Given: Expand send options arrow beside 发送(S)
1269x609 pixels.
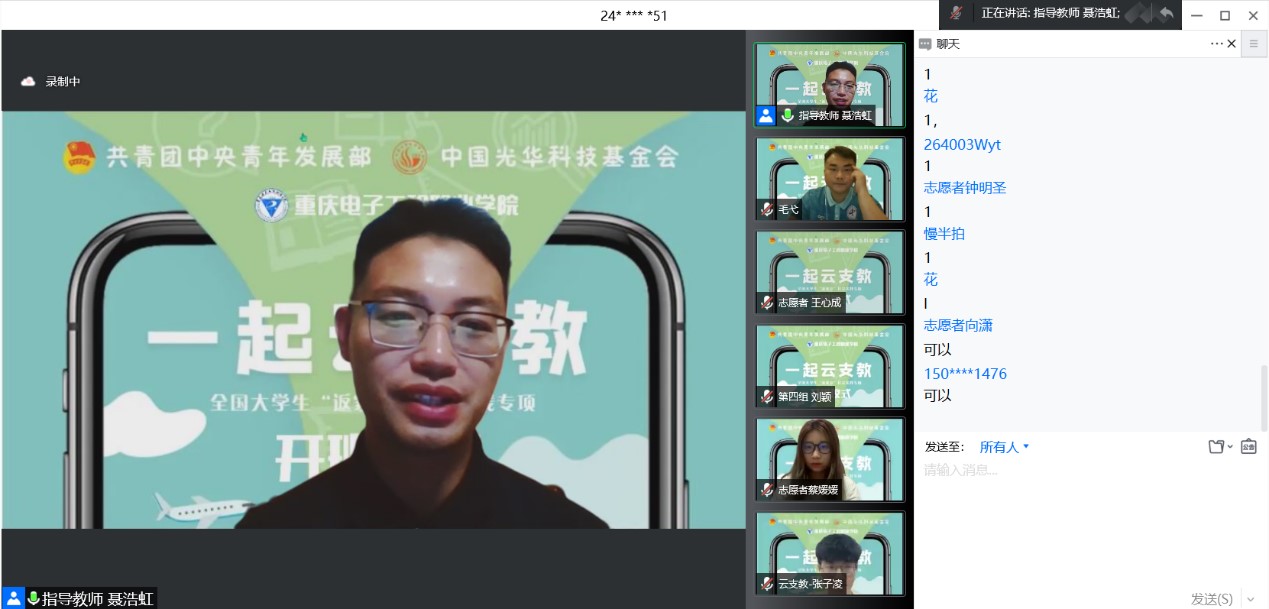Looking at the screenshot, I should coord(1248,599).
